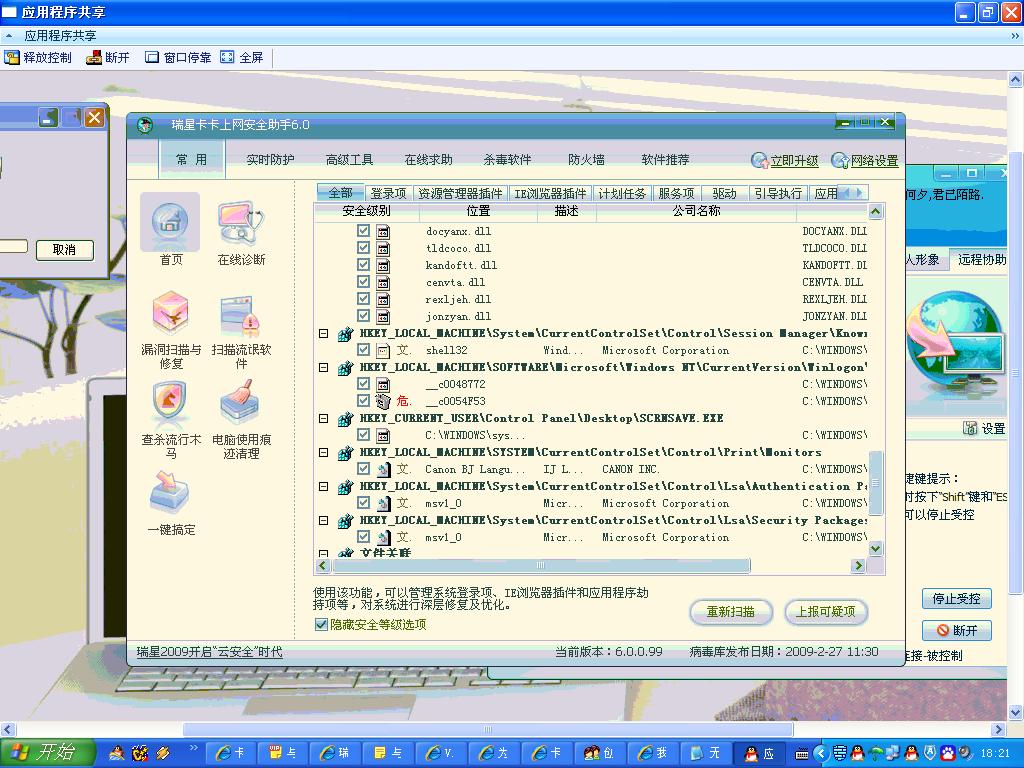Viewport: 1024px width, 768px height.
Task: Click the 网络设置 gear icon
Action: point(840,160)
